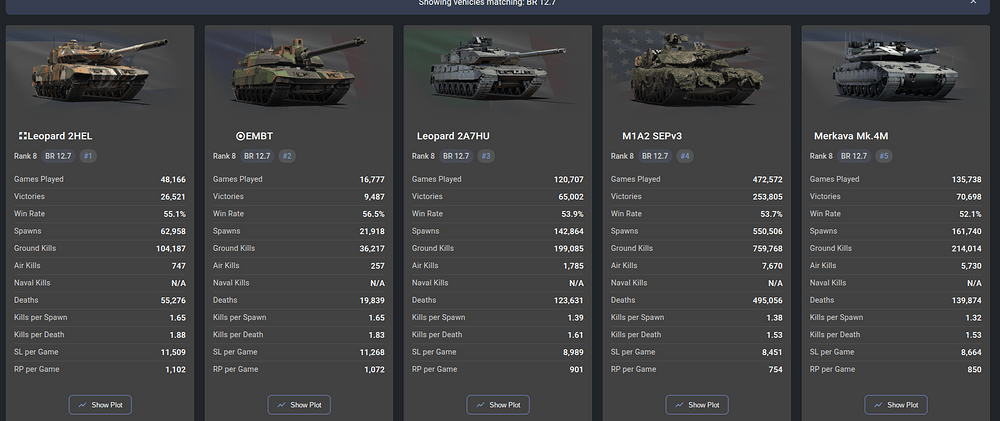Click the Merkava Mk.4M vehicle name
The width and height of the screenshot is (1000, 421).
click(851, 136)
